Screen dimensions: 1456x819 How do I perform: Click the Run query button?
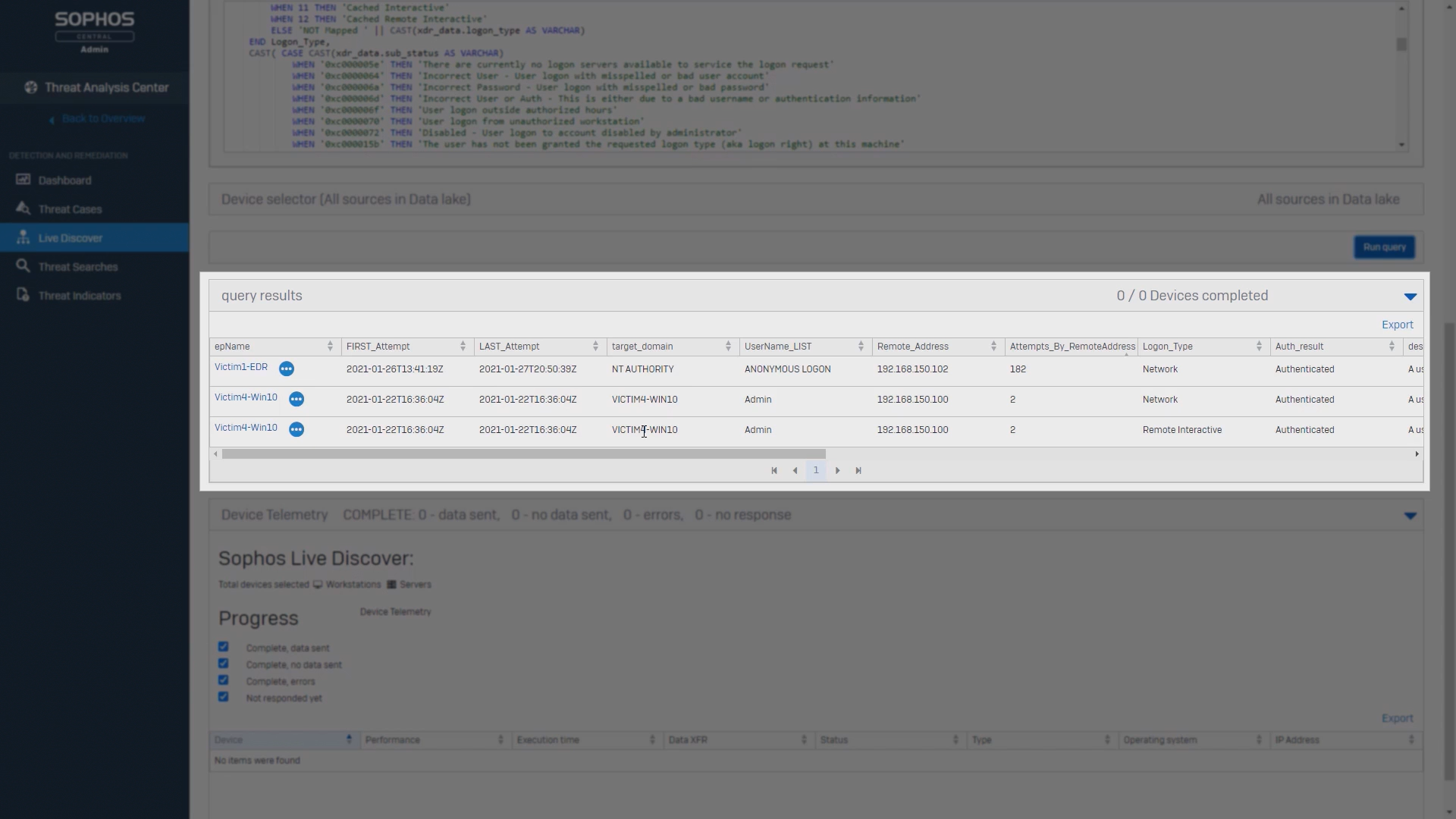pos(1384,247)
